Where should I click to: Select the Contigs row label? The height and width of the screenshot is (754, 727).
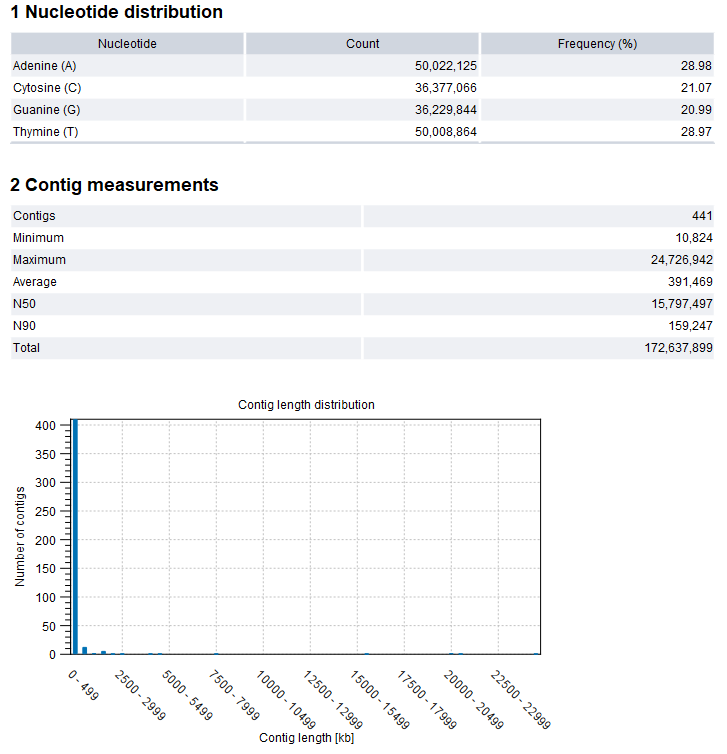34,216
